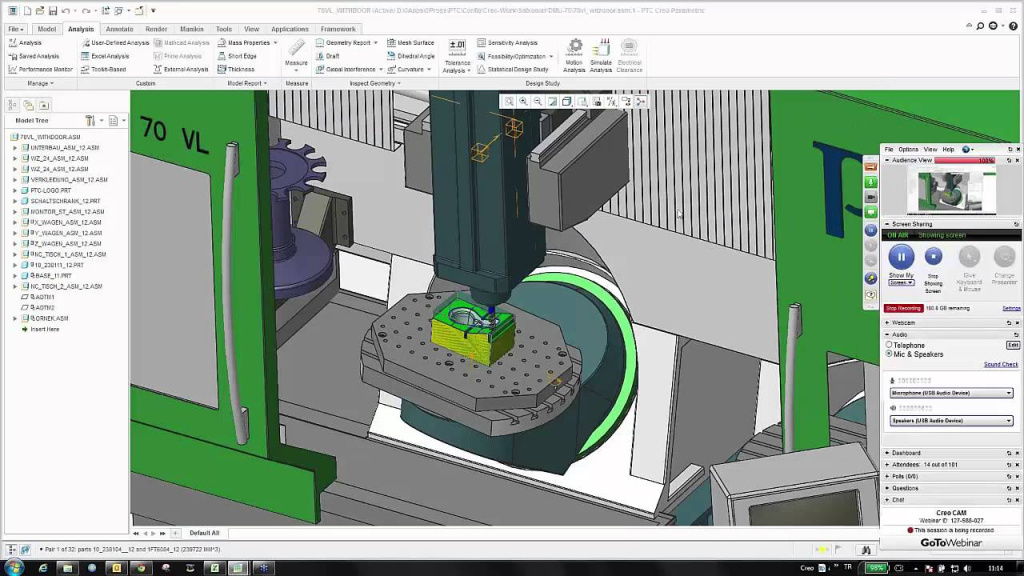Open the Sound Check link
Viewport: 1024px width, 576px height.
click(x=1000, y=364)
